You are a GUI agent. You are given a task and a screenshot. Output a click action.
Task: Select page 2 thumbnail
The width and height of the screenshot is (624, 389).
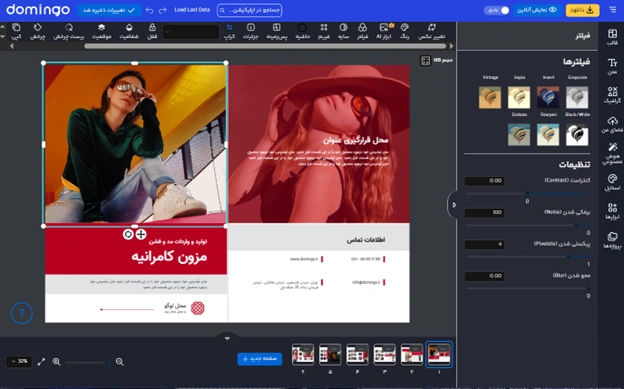411,354
